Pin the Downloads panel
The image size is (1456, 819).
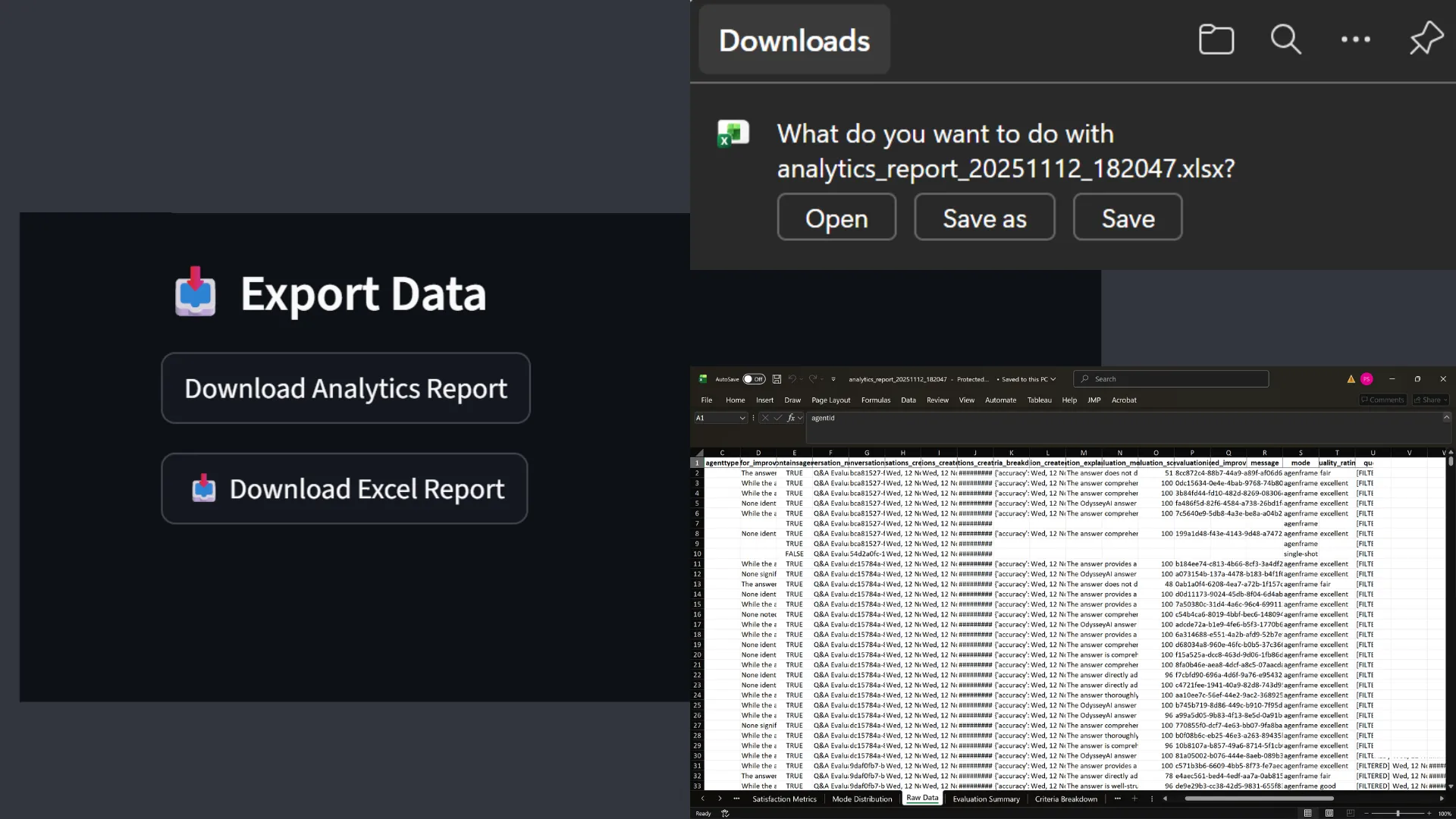click(x=1426, y=38)
